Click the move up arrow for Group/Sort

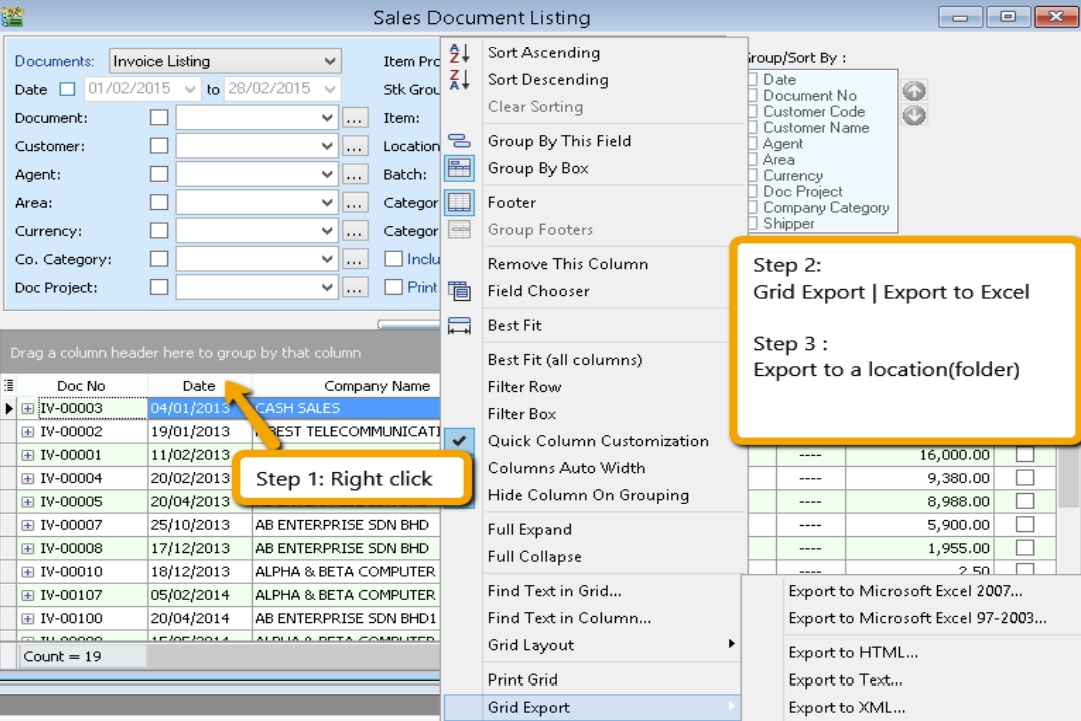coord(914,91)
